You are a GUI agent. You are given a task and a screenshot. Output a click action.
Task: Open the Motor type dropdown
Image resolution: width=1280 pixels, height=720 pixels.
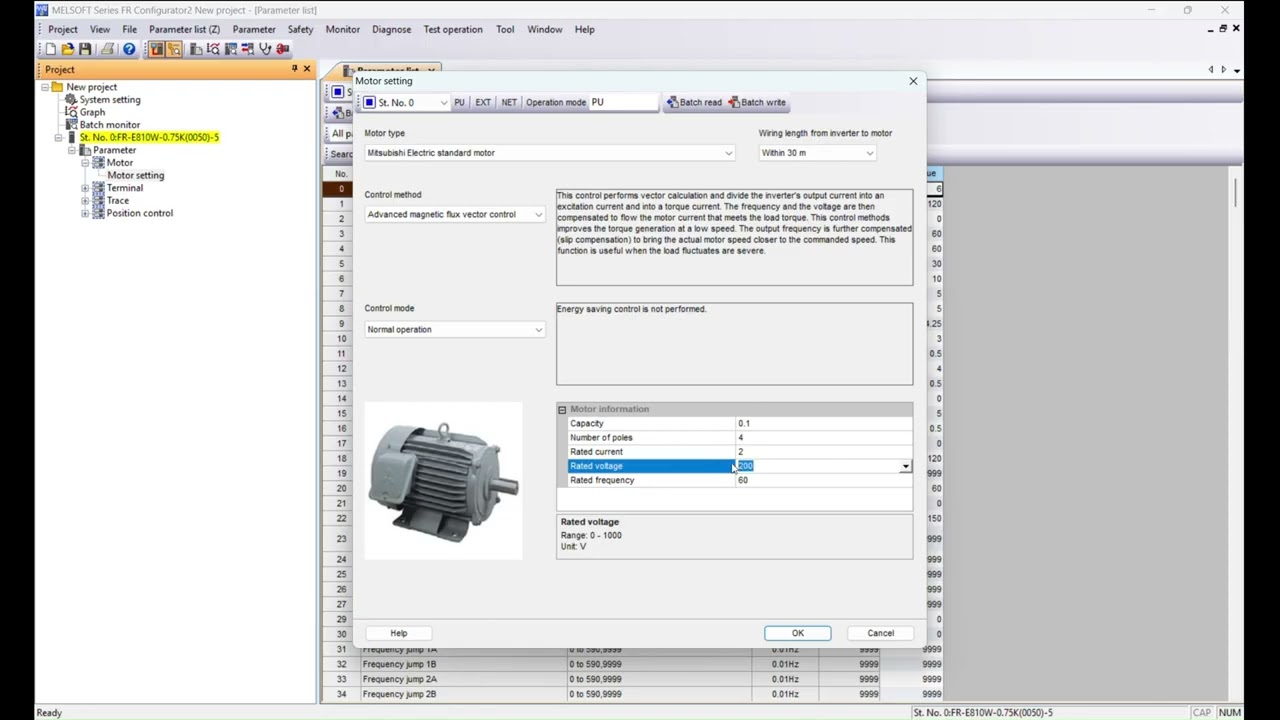tap(728, 153)
